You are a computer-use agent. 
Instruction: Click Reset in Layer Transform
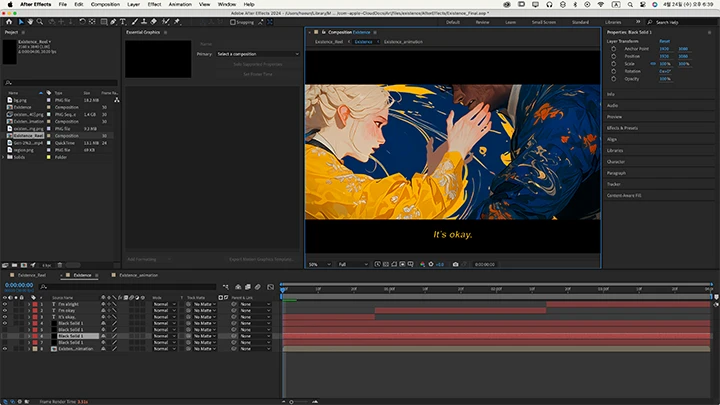pyautogui.click(x=664, y=41)
